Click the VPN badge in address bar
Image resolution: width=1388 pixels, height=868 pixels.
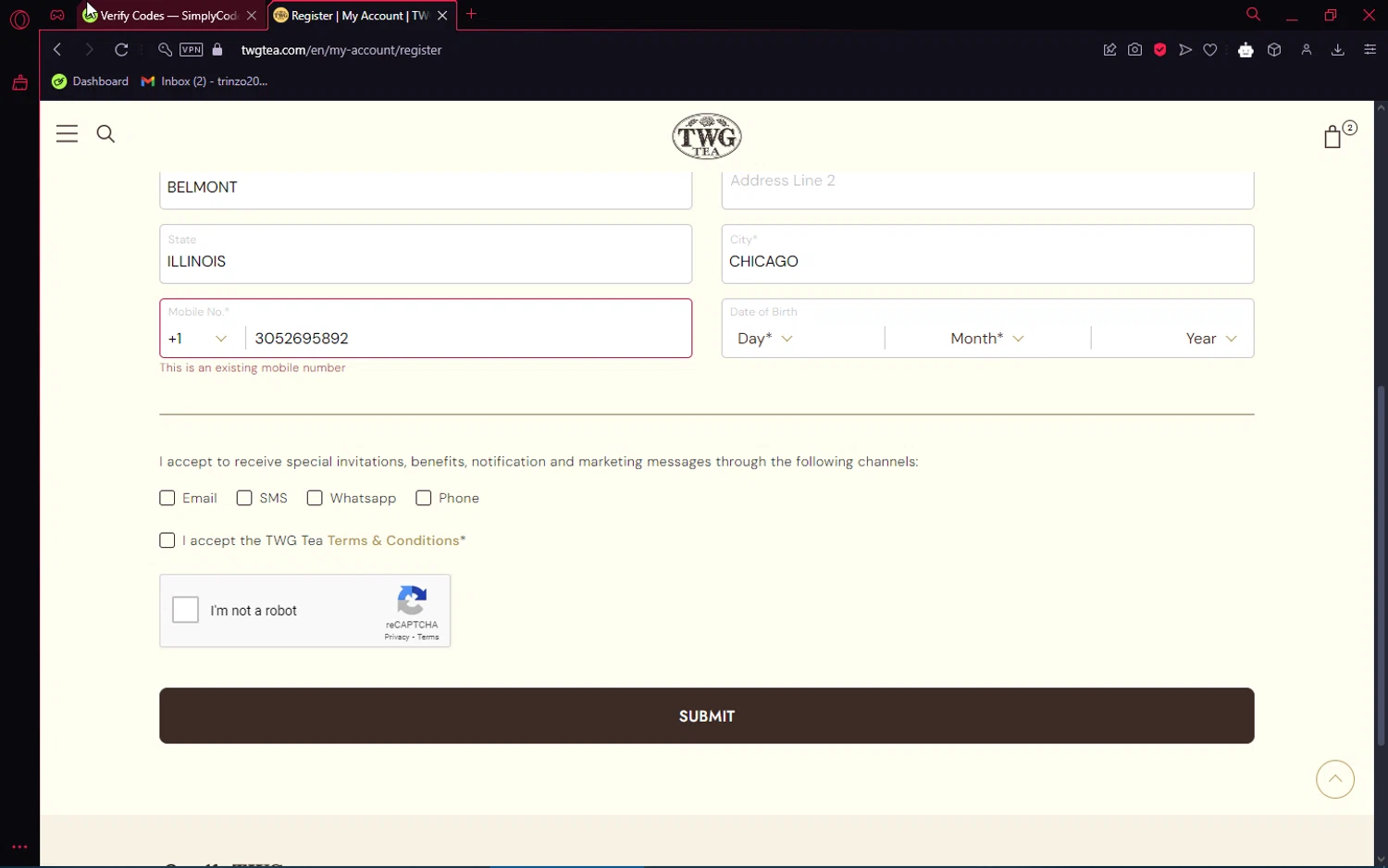pos(192,50)
